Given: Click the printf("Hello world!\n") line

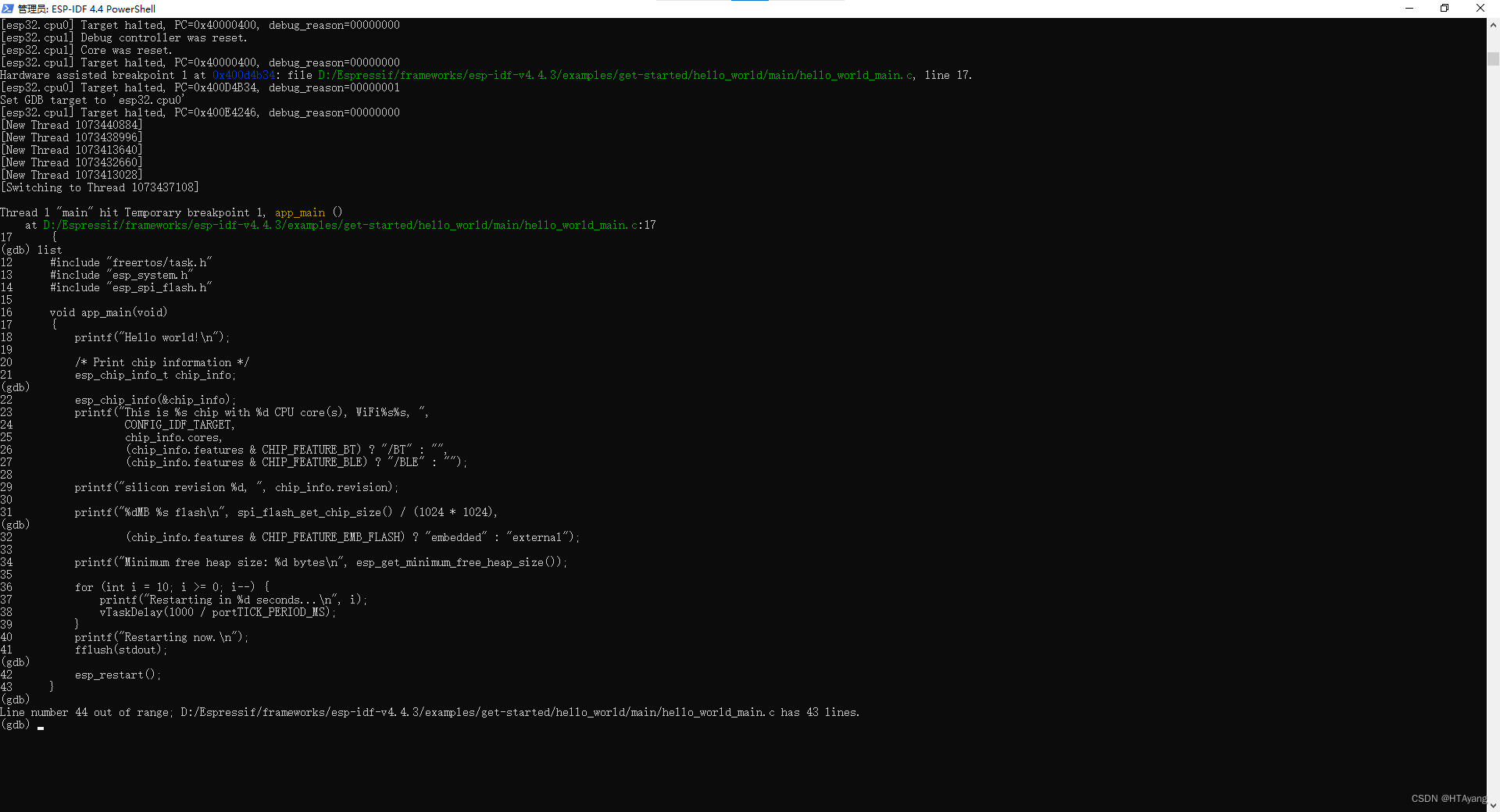Looking at the screenshot, I should 152,337.
